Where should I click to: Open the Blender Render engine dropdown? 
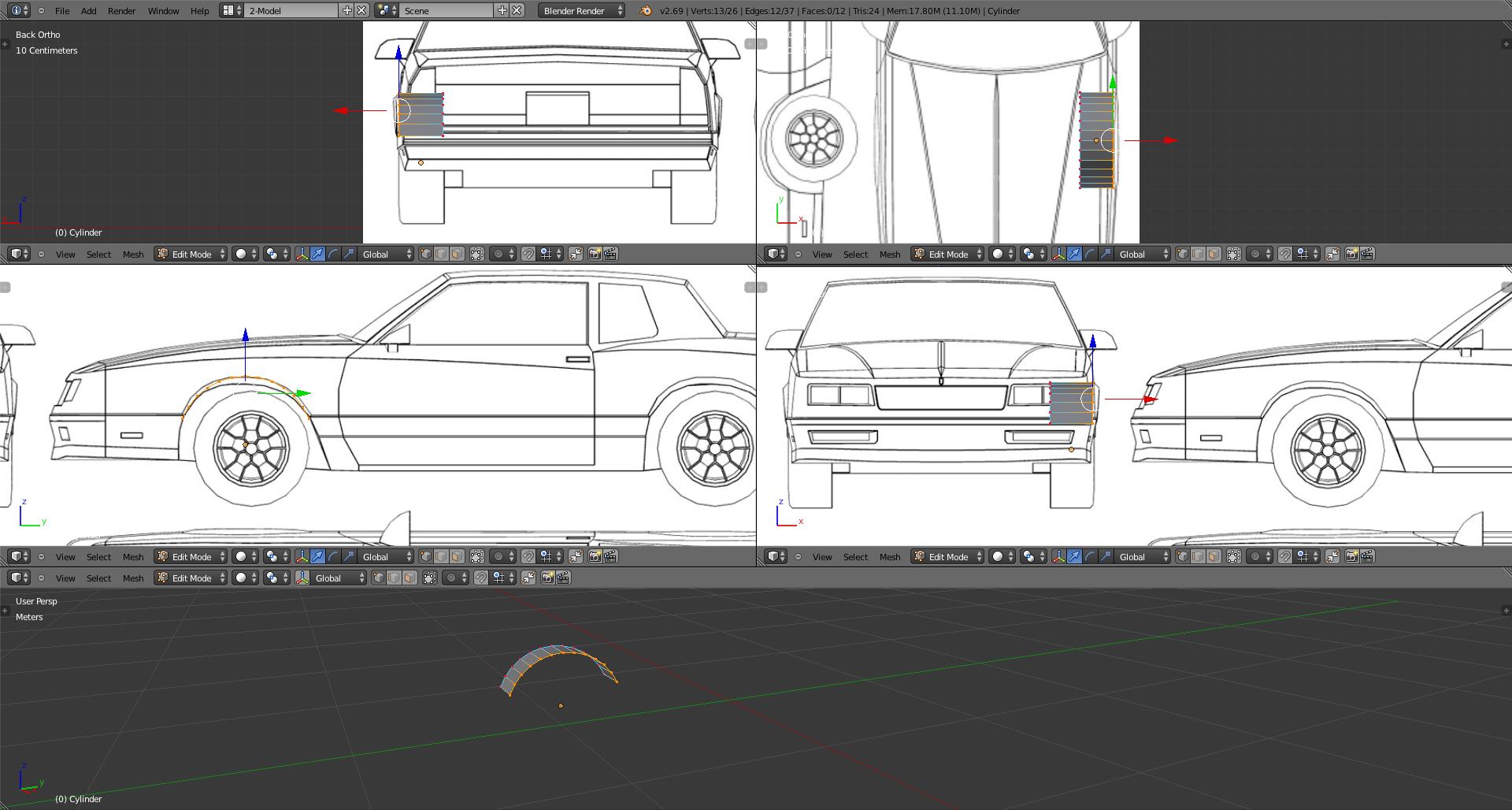pos(583,10)
